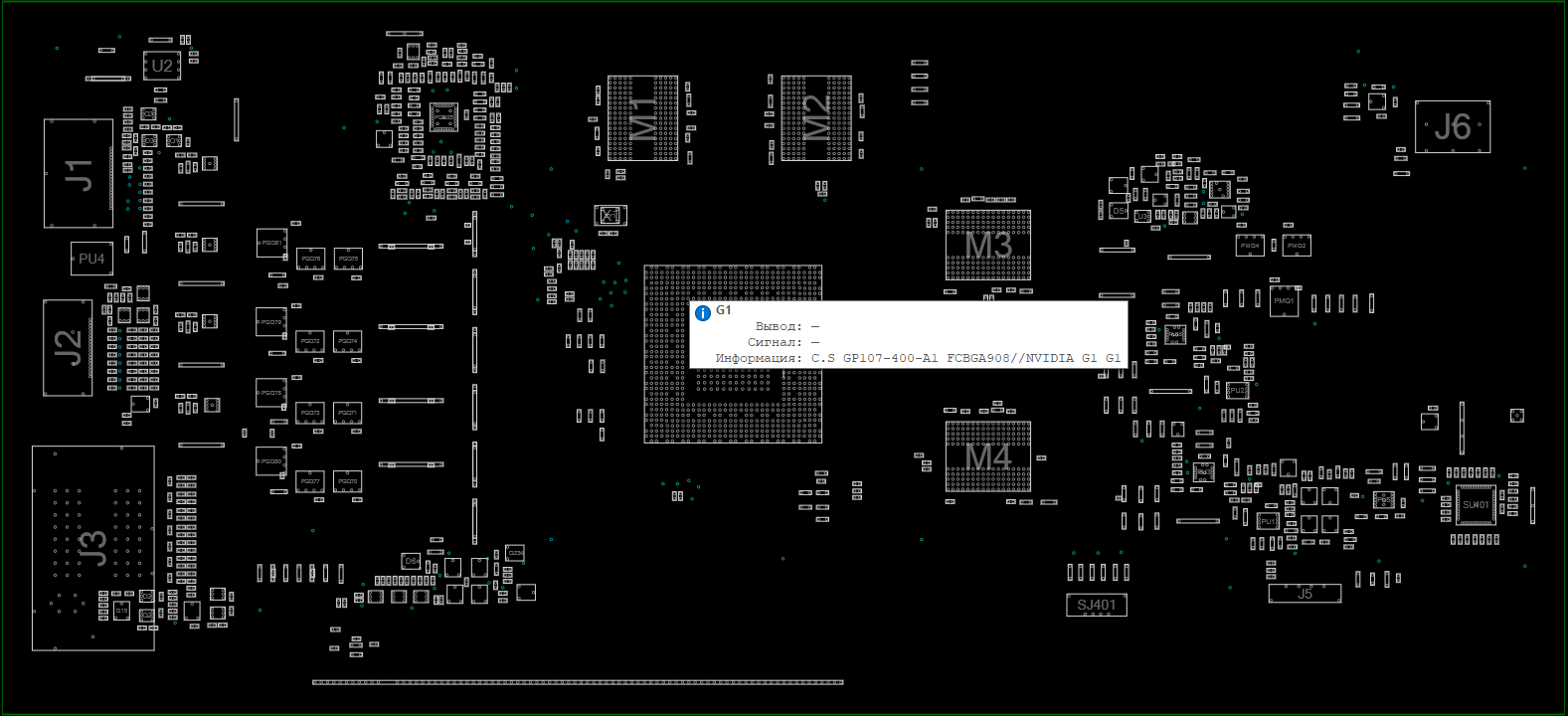
Task: Select the SJ401 component
Action: click(x=1097, y=605)
